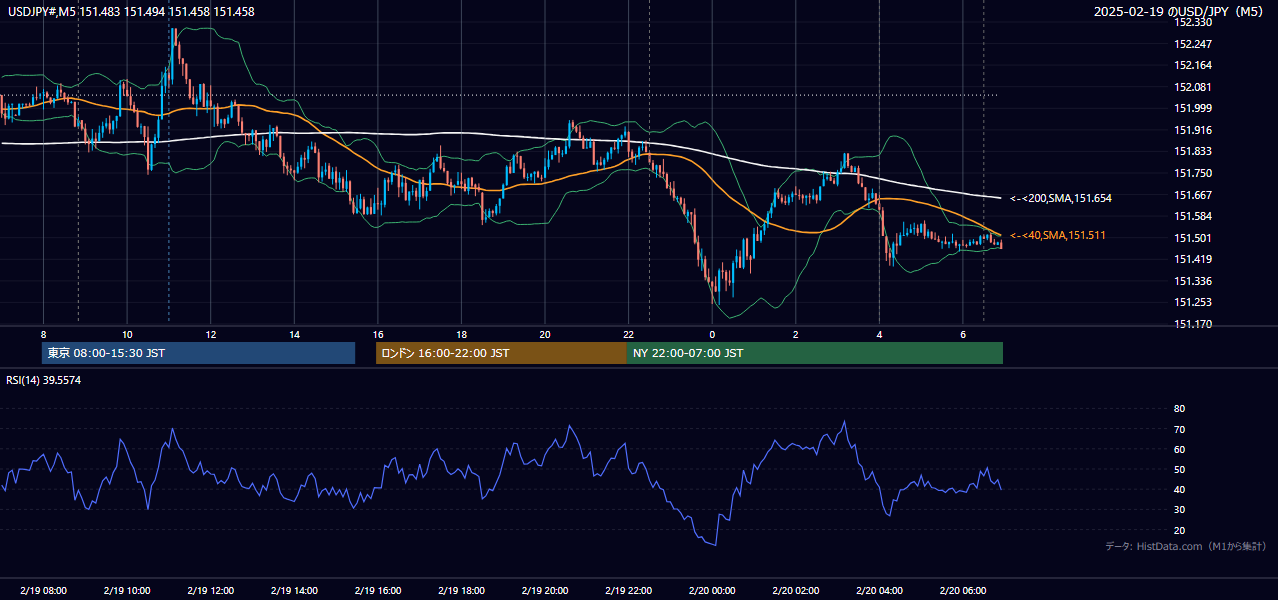The height and width of the screenshot is (600, 1278).
Task: Click the データ: HistData.com source credit
Action: 1185,546
